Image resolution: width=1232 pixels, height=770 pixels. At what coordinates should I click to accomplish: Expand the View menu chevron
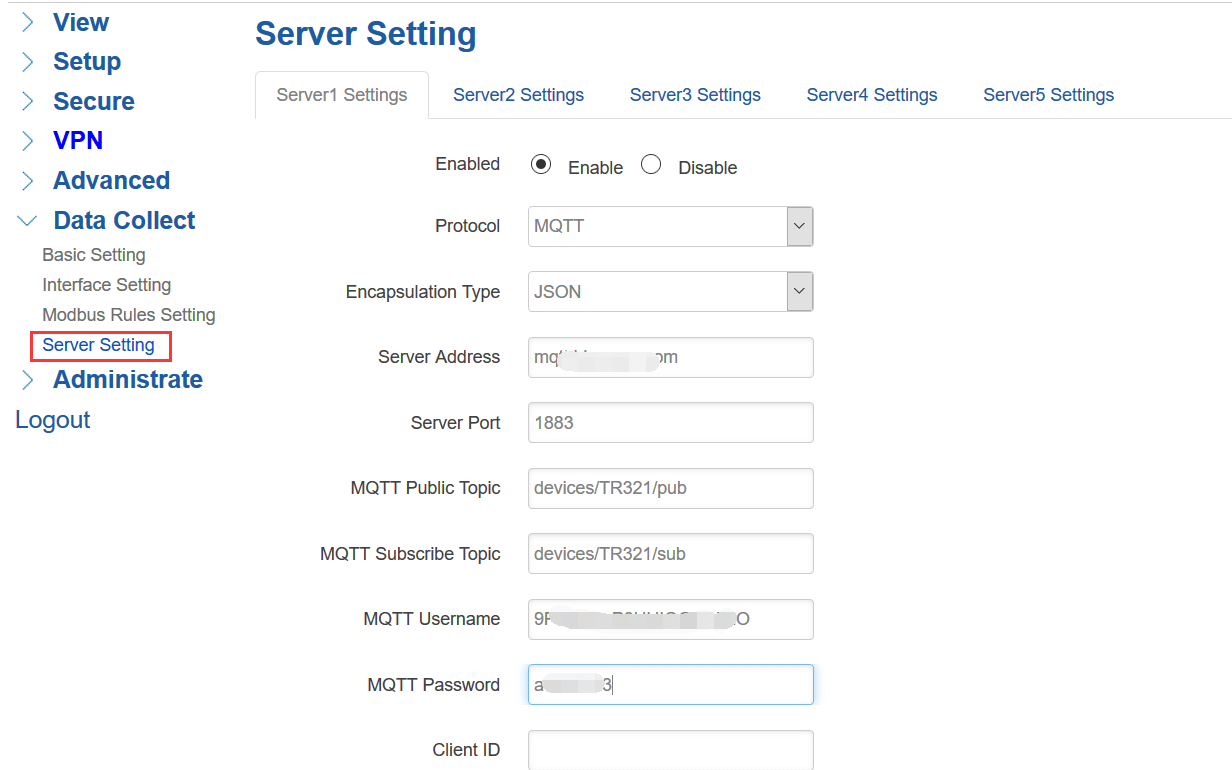click(x=25, y=21)
